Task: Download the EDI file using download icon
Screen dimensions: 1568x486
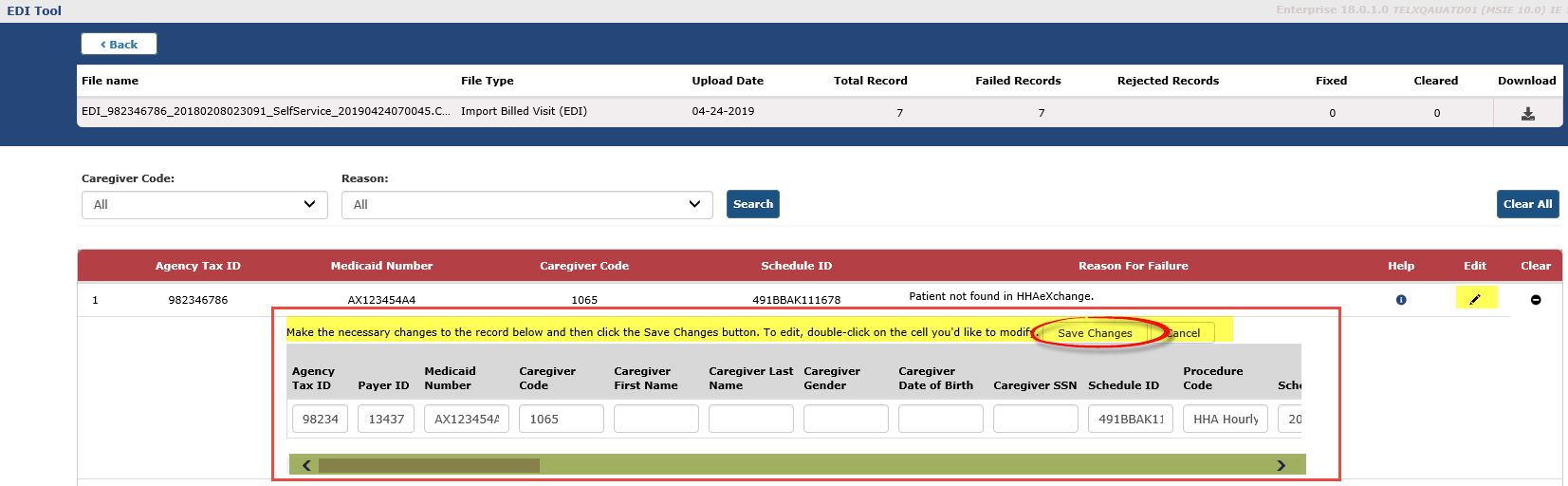Action: [x=1527, y=113]
